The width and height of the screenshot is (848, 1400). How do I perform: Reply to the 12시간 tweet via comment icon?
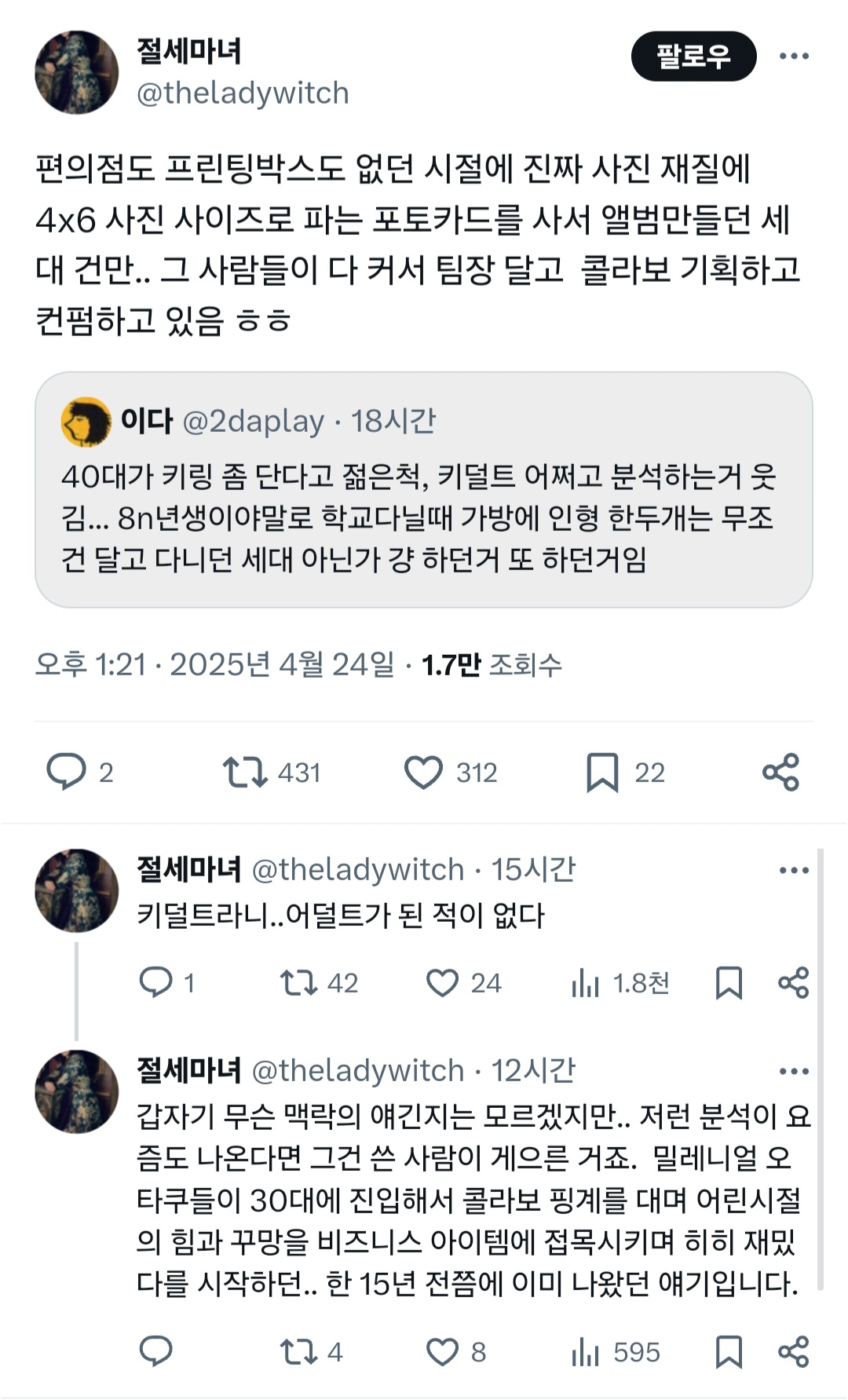point(155,1351)
